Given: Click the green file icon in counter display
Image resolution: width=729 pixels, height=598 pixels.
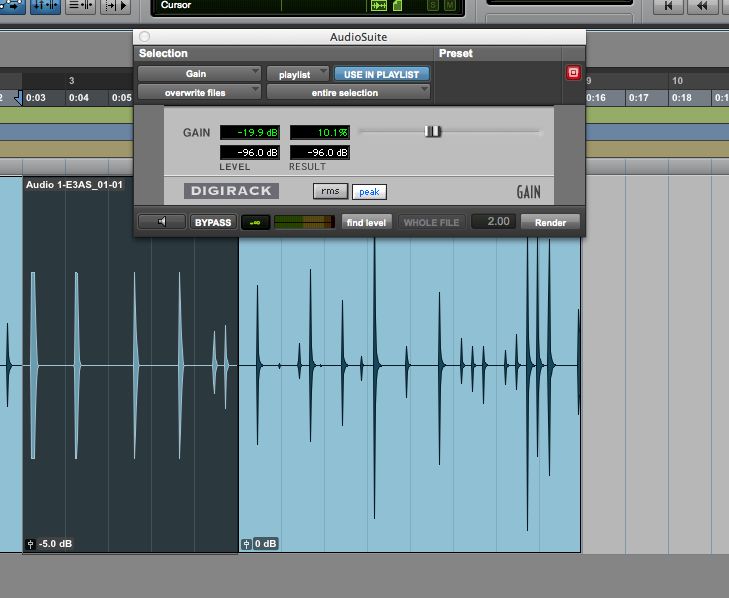Looking at the screenshot, I should pos(398,6).
